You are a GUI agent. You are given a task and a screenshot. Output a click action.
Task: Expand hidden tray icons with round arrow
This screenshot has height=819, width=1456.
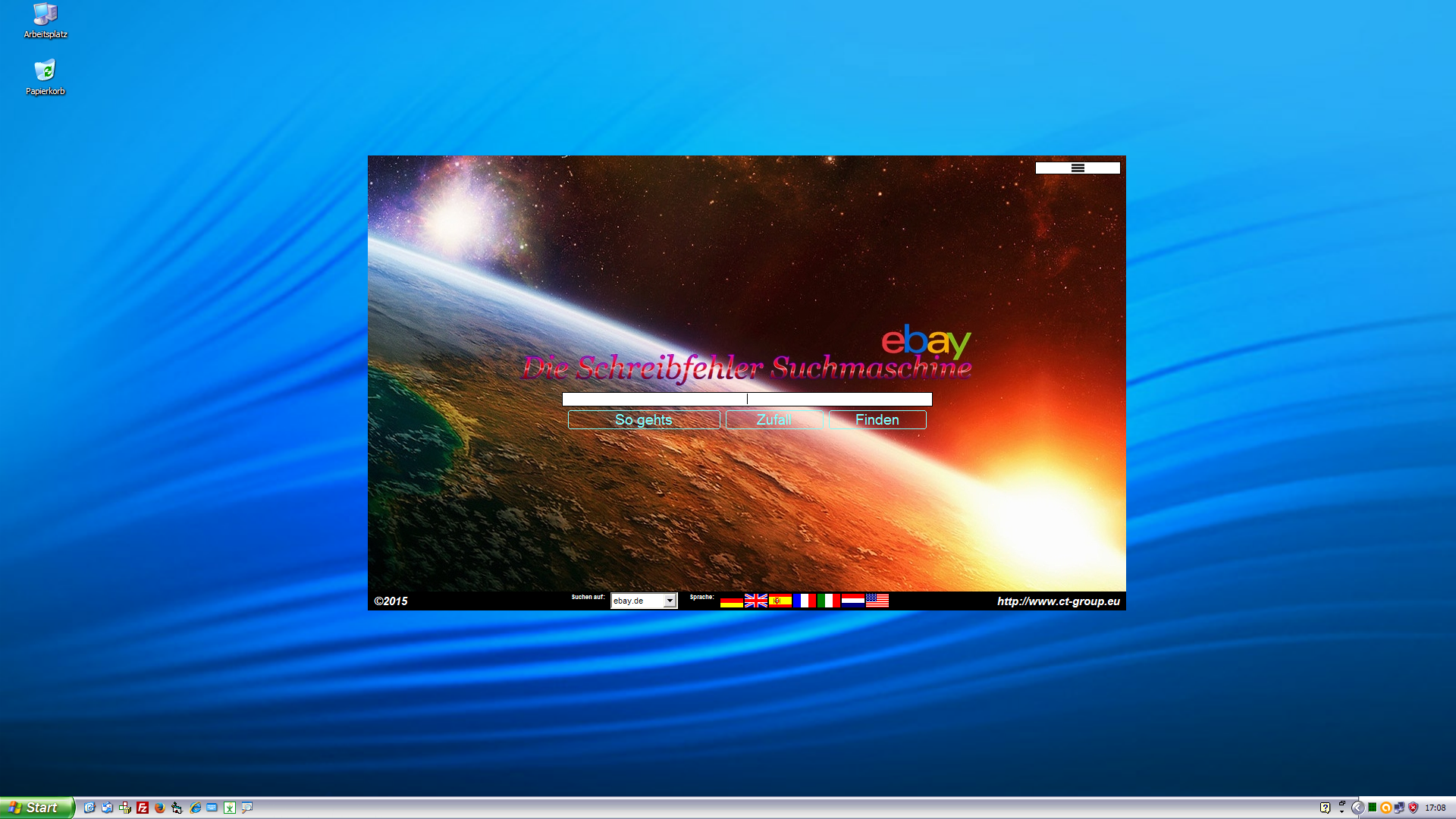tap(1358, 808)
